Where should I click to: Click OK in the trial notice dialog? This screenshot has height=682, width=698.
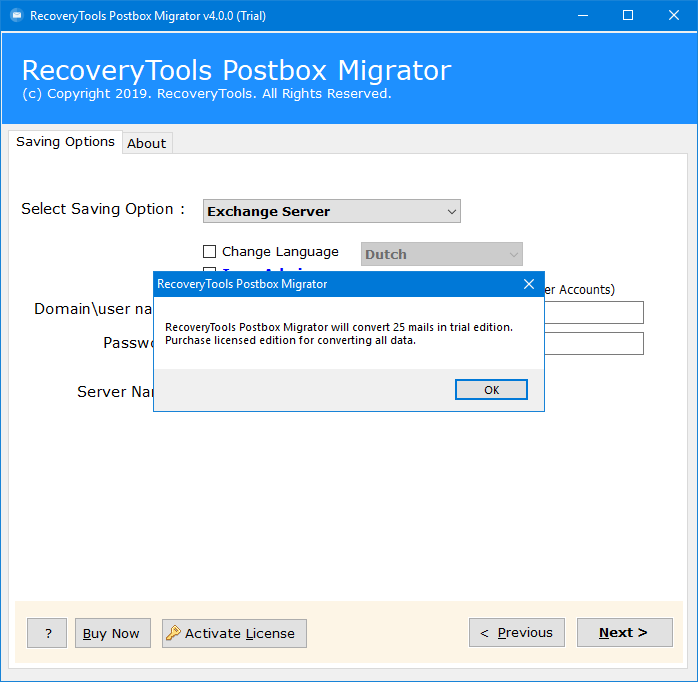pyautogui.click(x=491, y=390)
